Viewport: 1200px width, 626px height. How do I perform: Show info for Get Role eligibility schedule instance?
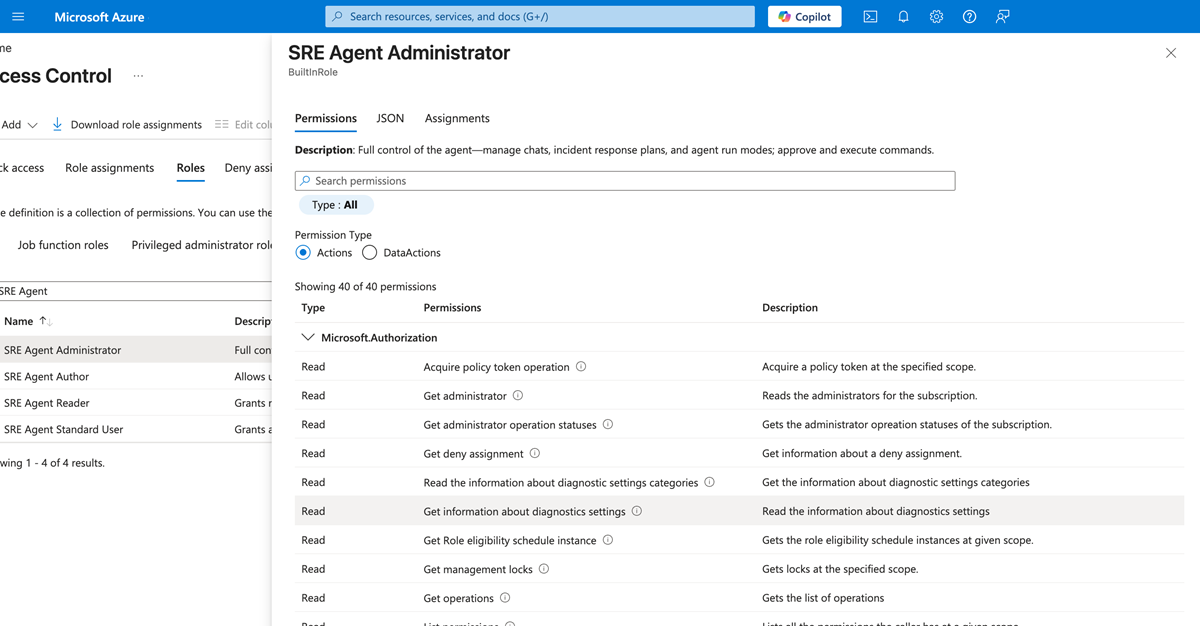(x=608, y=540)
